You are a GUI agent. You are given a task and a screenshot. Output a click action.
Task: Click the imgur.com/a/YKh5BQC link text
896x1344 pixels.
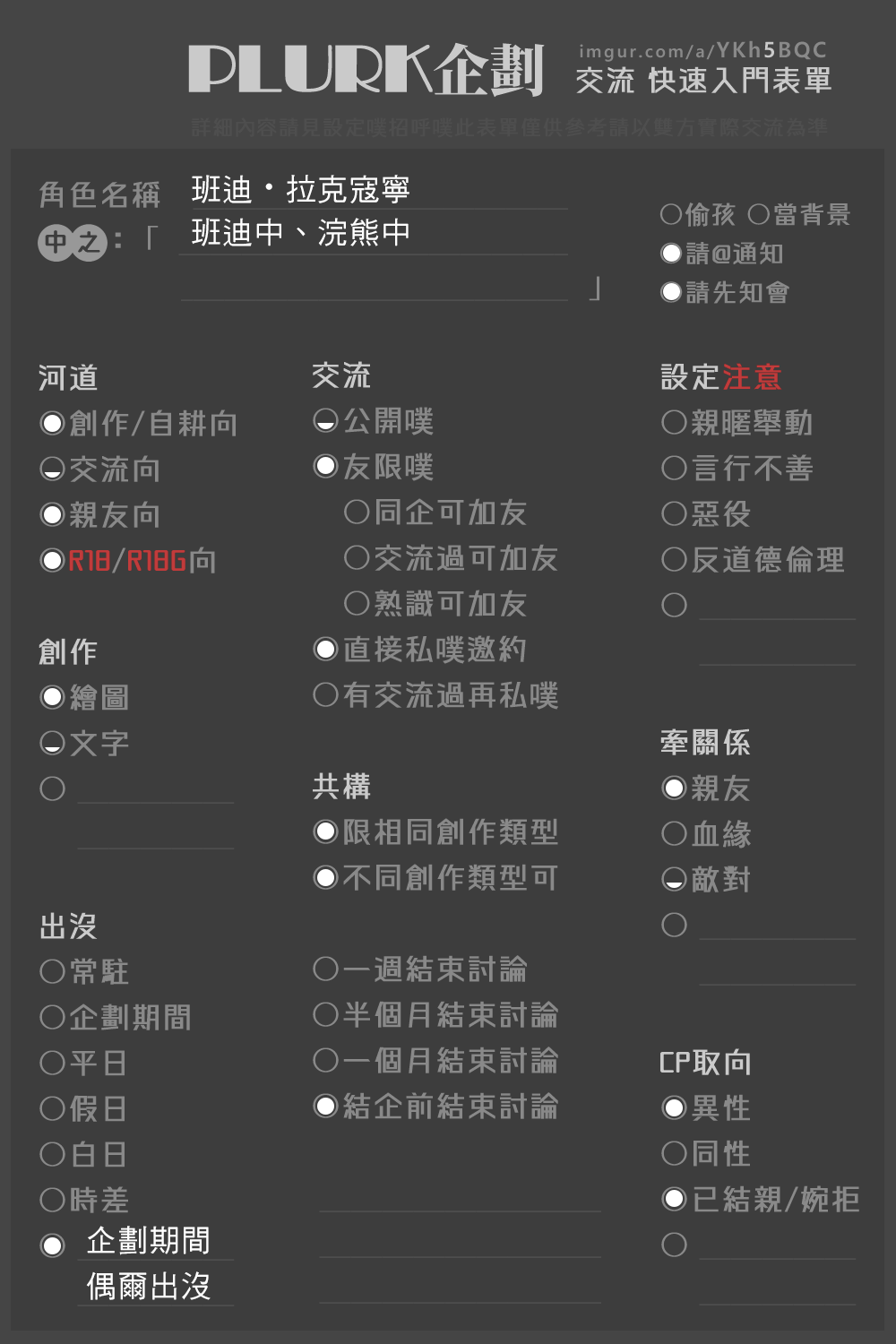702,50
